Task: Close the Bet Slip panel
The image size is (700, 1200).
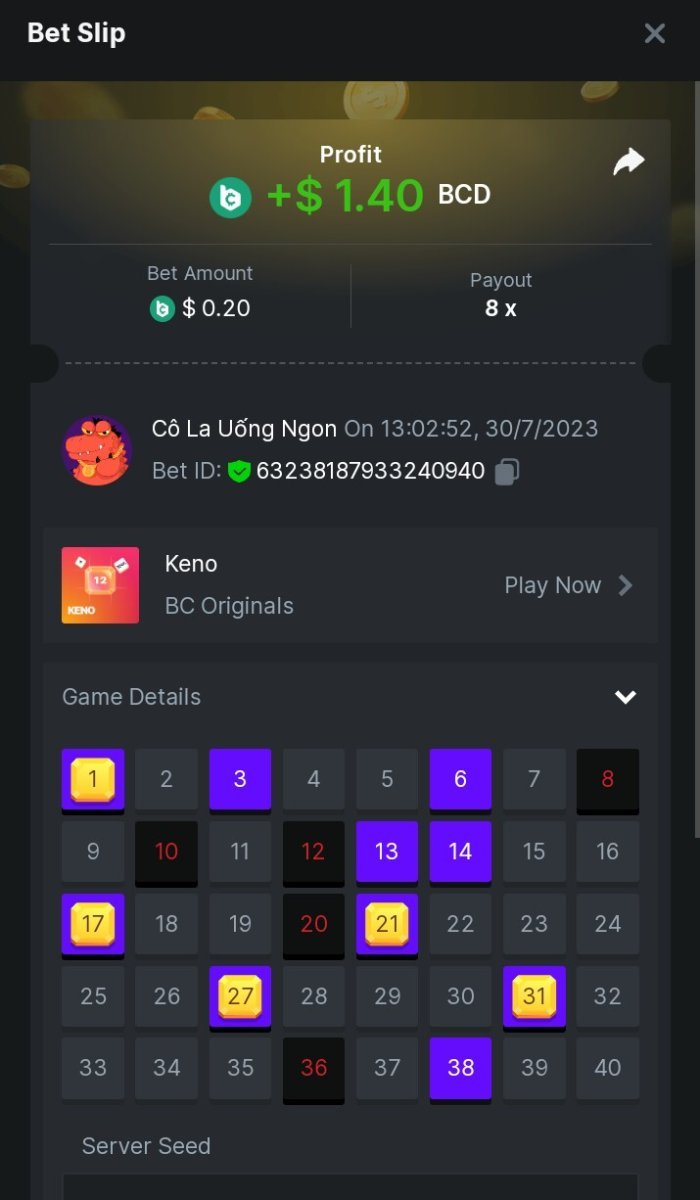Action: pos(655,33)
